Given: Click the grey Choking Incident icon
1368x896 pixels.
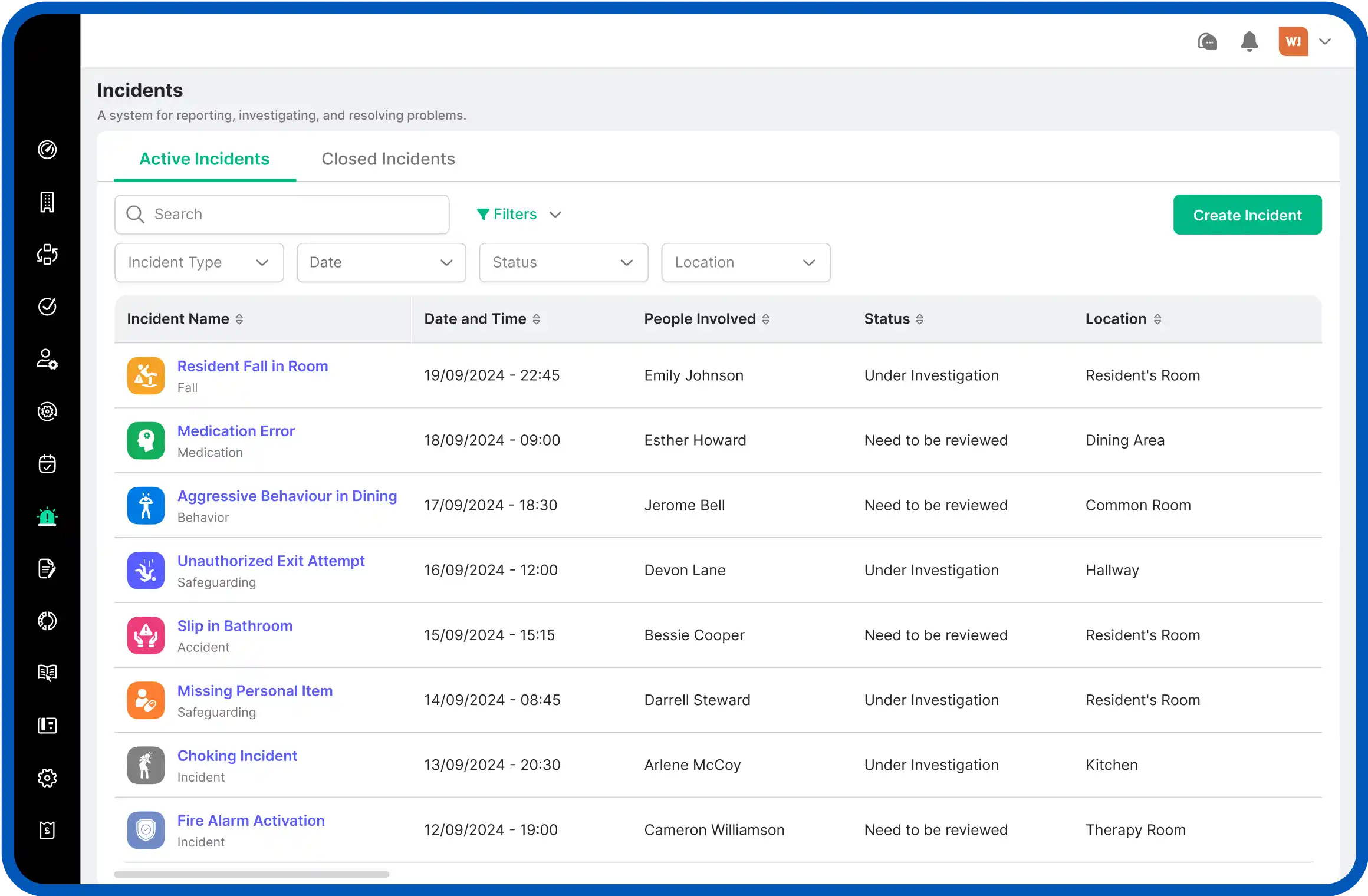Looking at the screenshot, I should [x=146, y=765].
